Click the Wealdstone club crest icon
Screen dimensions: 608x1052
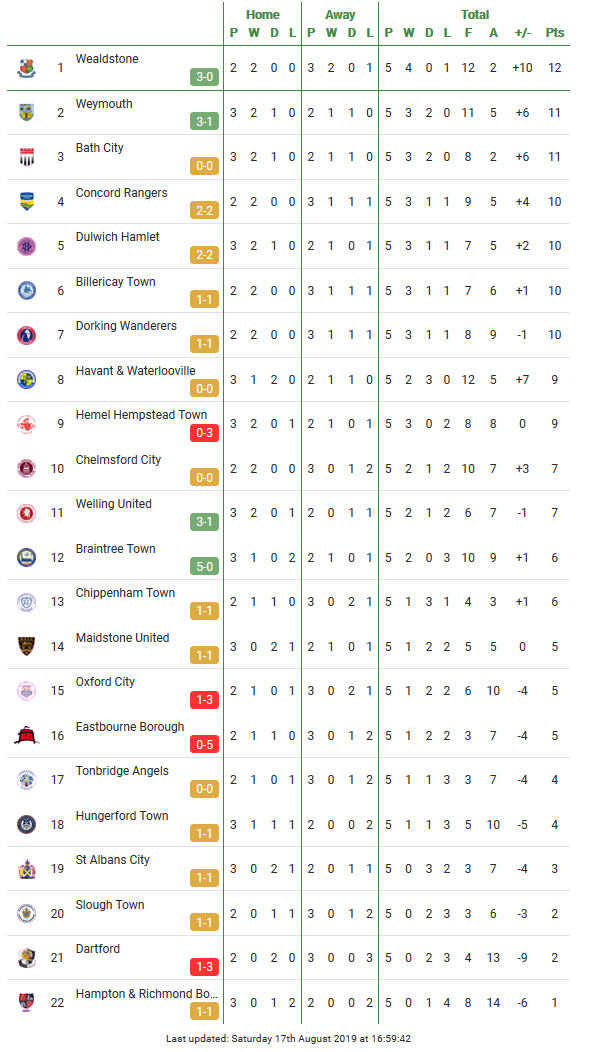pos(26,68)
